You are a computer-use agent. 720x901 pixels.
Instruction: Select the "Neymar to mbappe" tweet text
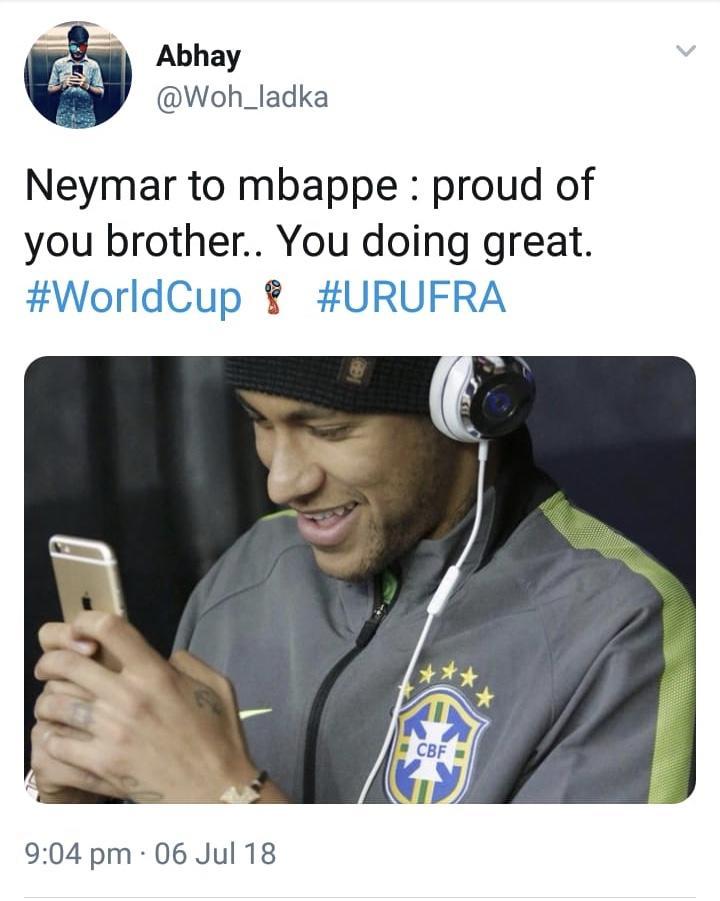point(309,213)
